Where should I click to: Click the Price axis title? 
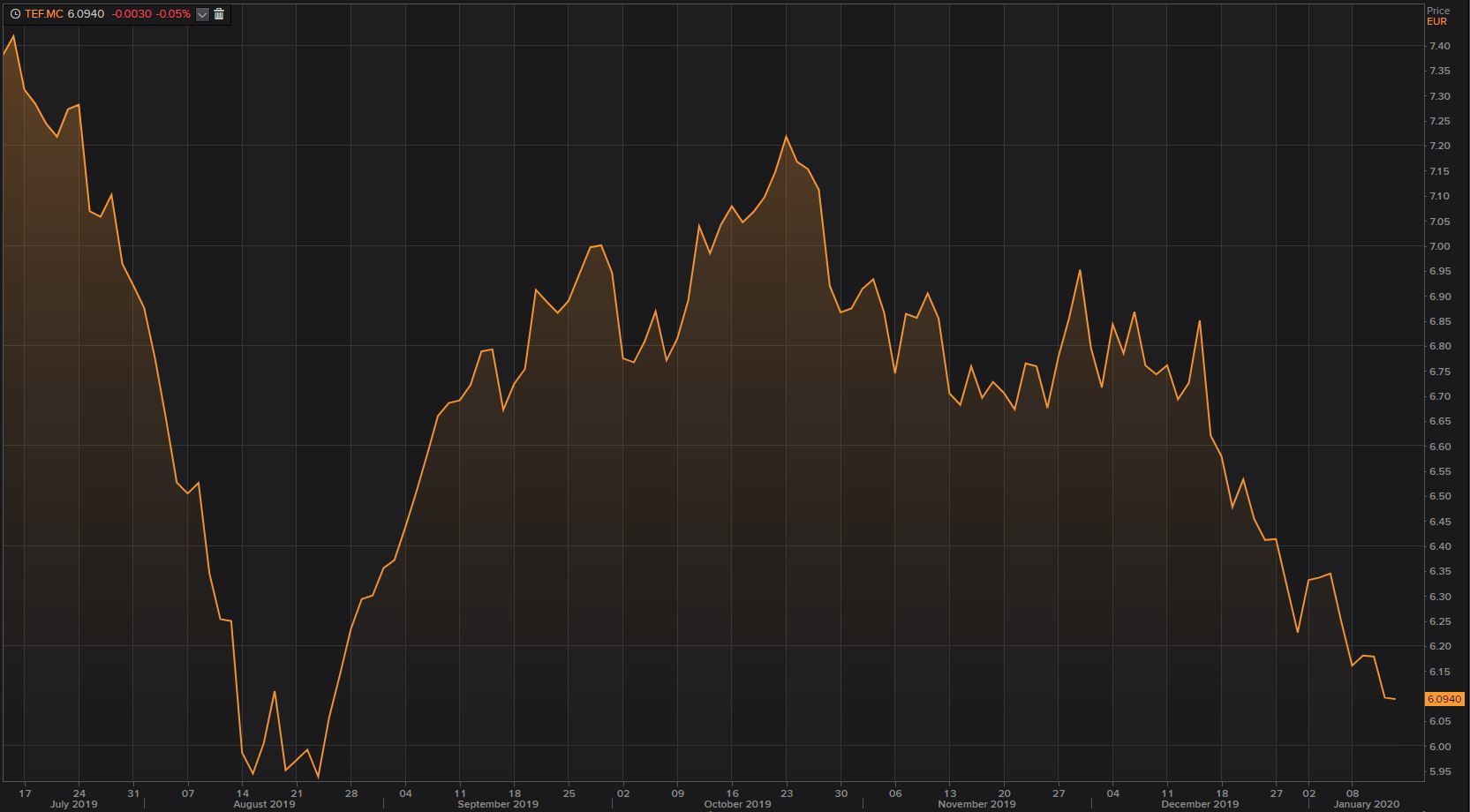coord(1438,11)
